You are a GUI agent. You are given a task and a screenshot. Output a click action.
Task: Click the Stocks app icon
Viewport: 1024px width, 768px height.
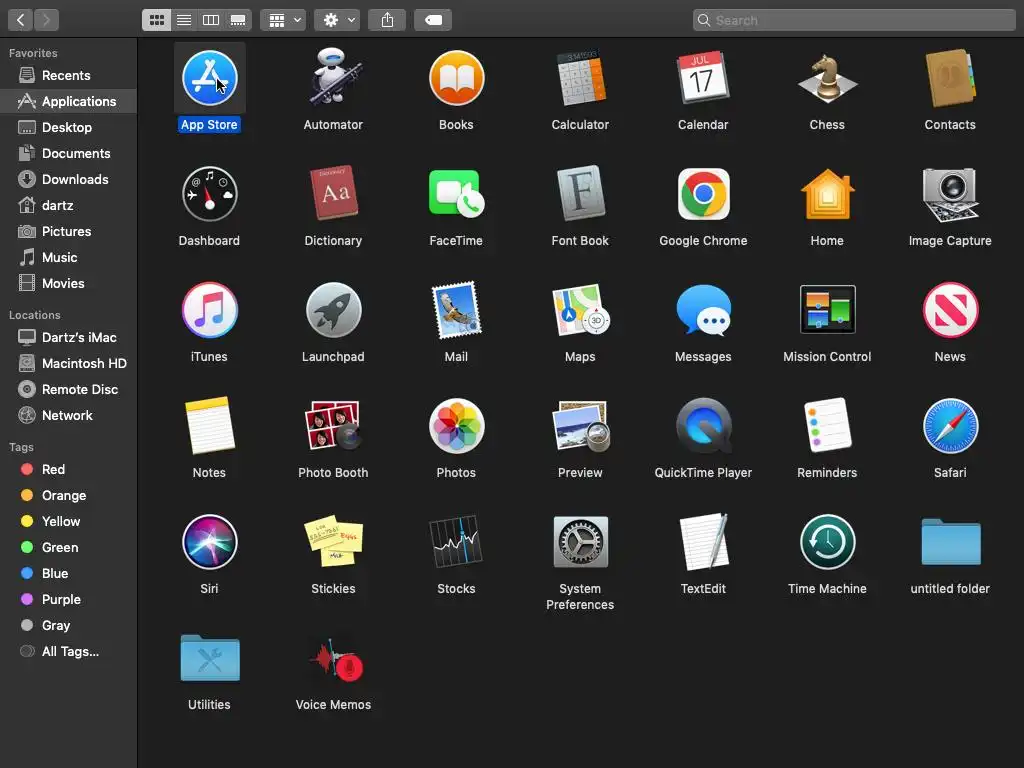pyautogui.click(x=456, y=541)
